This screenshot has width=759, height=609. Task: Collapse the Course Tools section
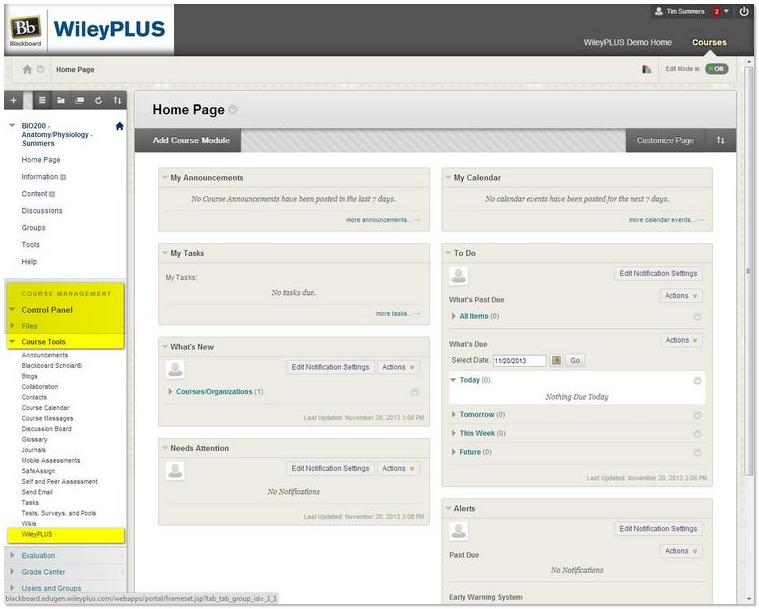(x=12, y=342)
